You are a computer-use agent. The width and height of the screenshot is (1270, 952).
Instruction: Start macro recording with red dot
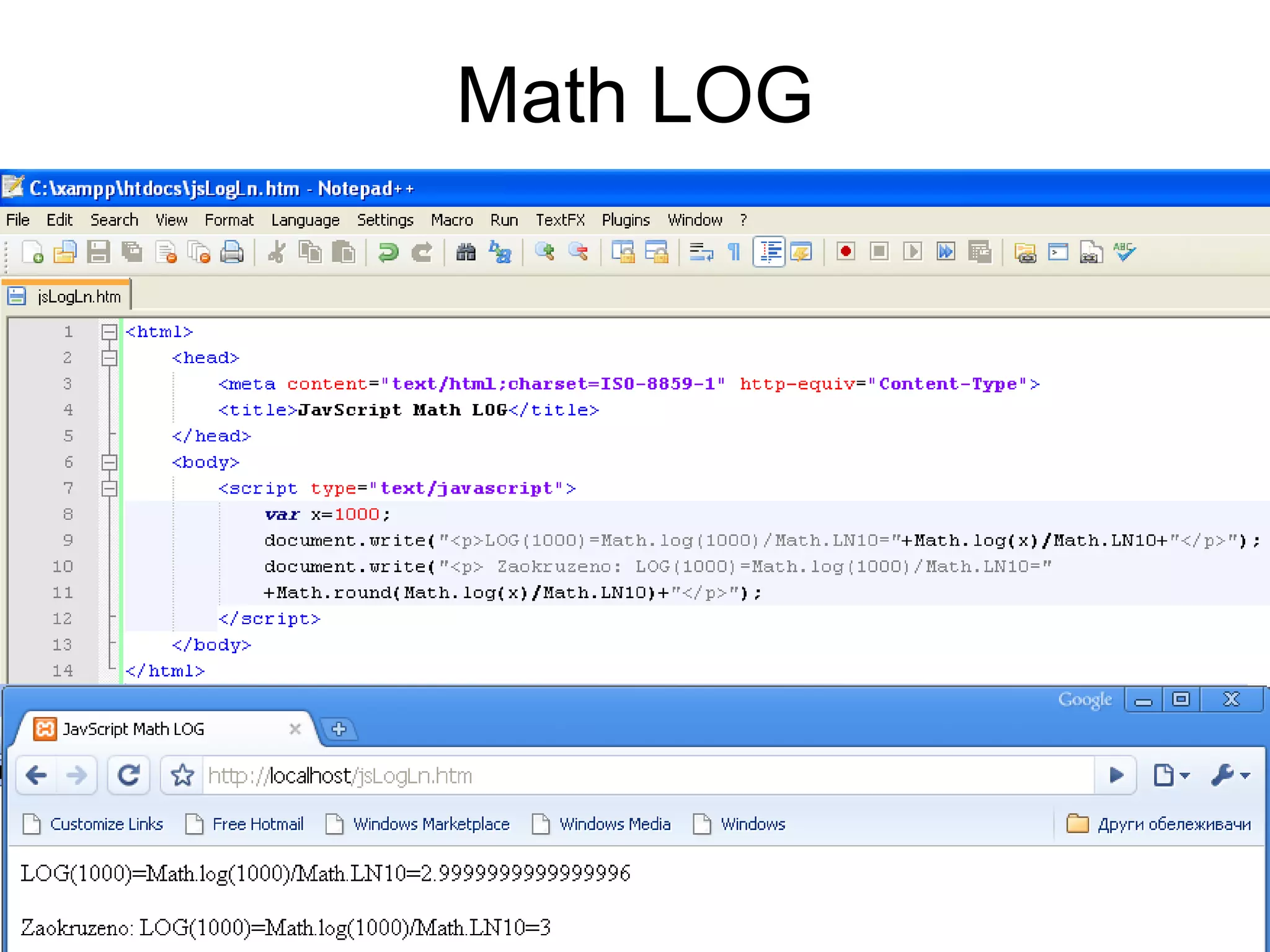click(845, 252)
